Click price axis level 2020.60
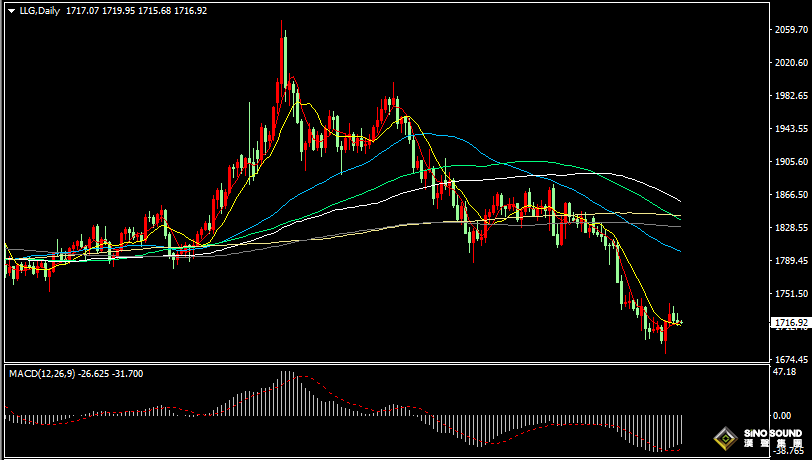Image resolution: width=812 pixels, height=460 pixels. click(x=791, y=63)
